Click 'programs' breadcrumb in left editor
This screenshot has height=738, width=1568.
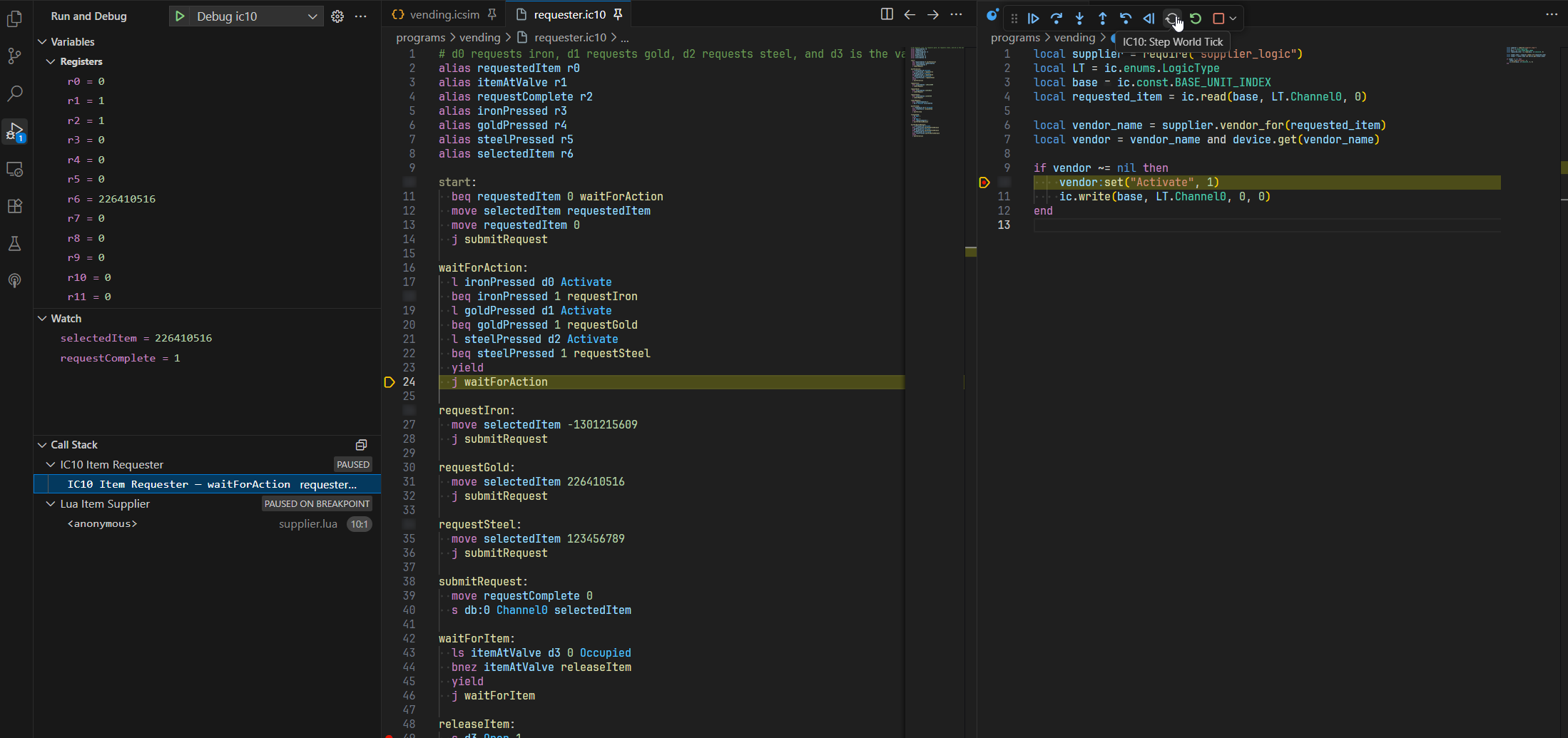(421, 38)
